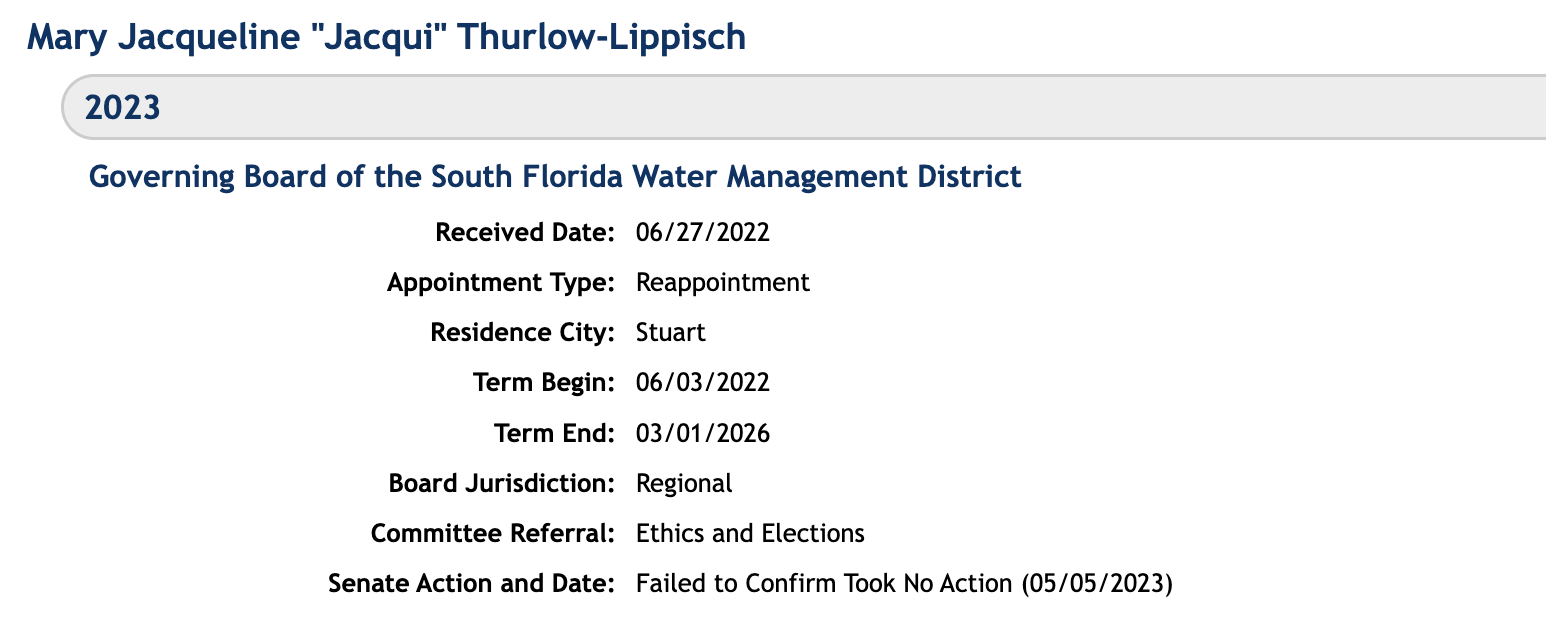
Task: Click the Senate Action and Date label
Action: pos(471,583)
